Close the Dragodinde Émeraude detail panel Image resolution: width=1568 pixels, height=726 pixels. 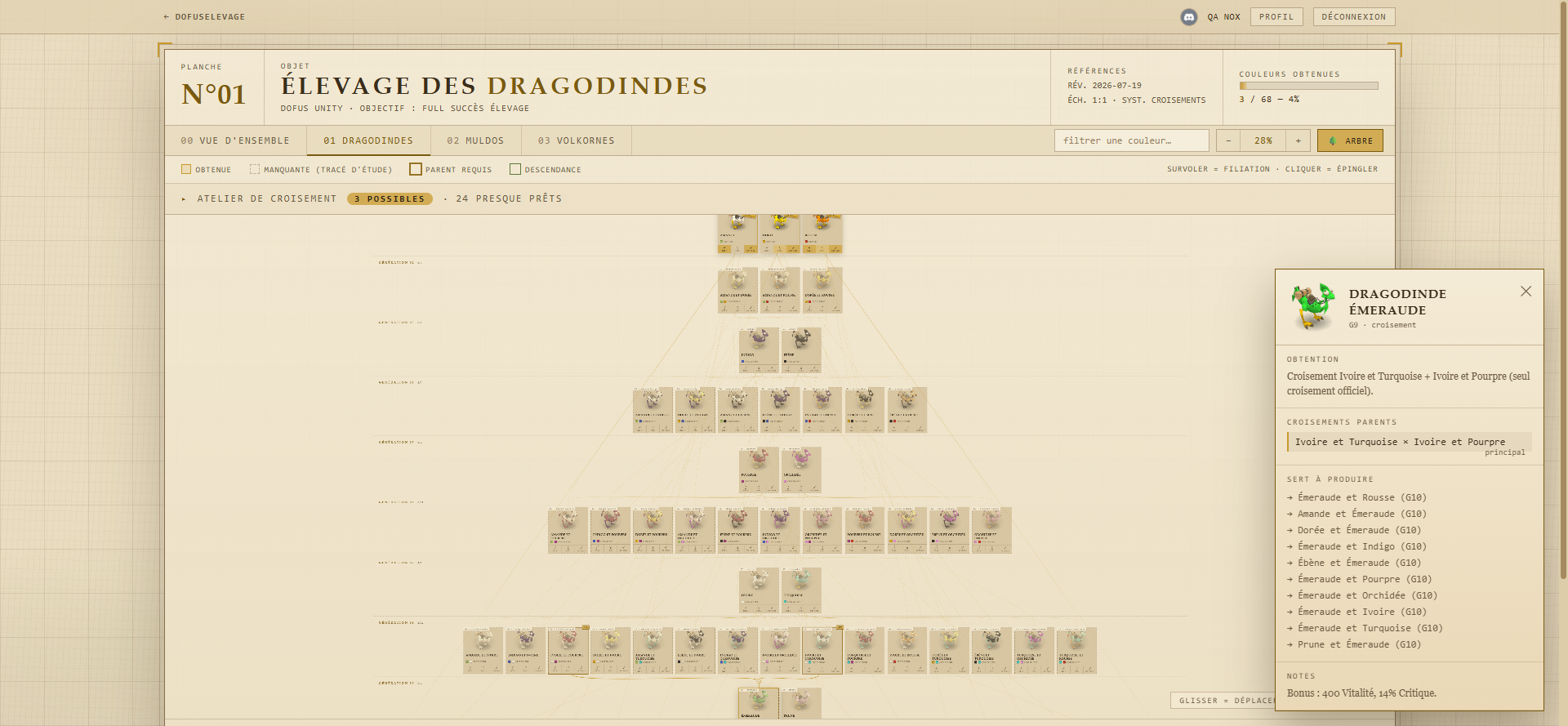pos(1526,292)
